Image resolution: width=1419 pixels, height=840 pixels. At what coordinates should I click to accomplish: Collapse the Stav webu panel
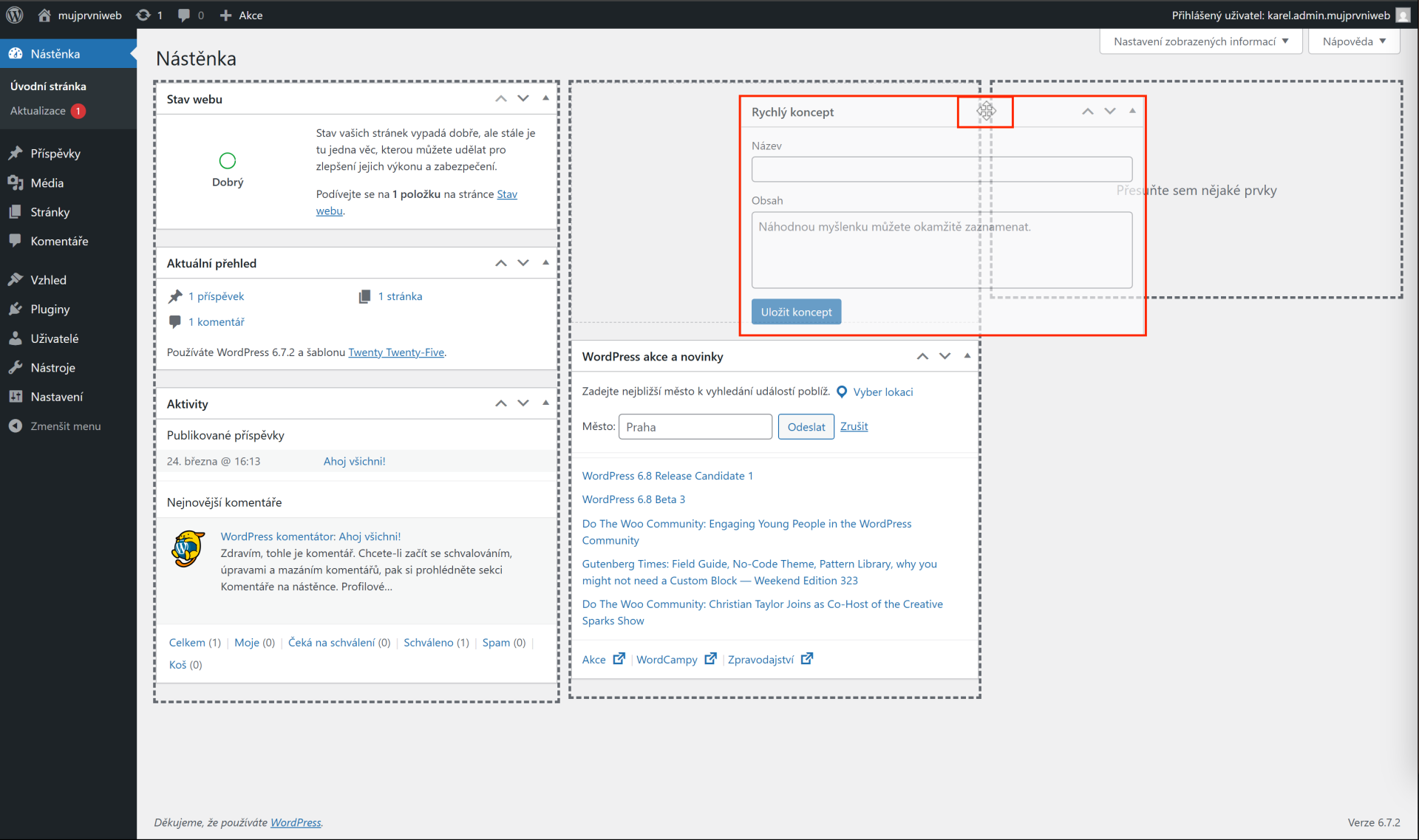pyautogui.click(x=545, y=98)
